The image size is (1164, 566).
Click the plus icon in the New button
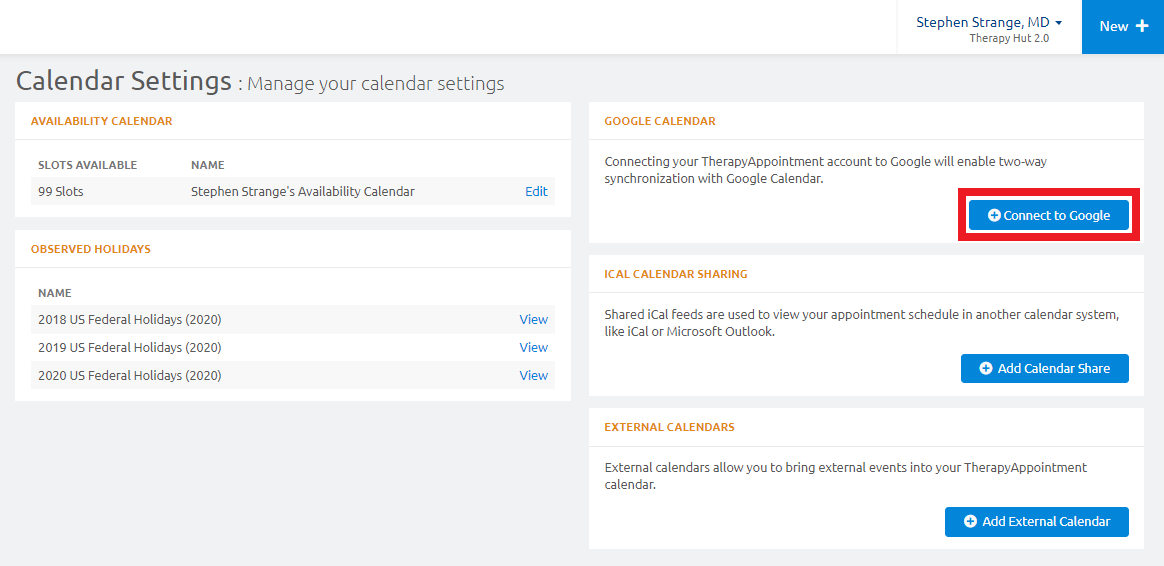pos(1142,26)
